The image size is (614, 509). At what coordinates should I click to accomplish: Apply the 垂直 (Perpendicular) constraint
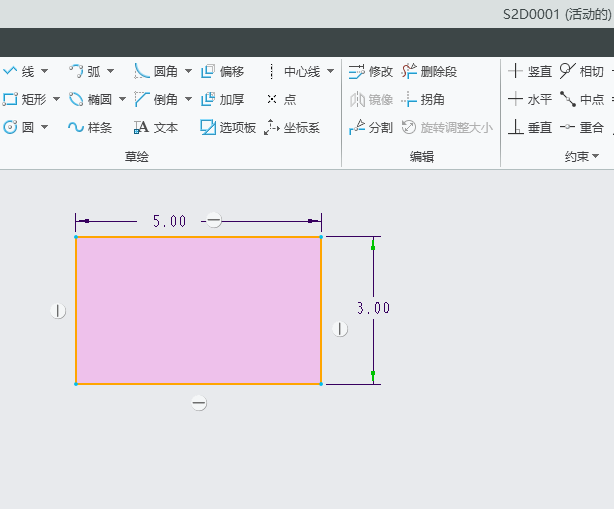529,127
